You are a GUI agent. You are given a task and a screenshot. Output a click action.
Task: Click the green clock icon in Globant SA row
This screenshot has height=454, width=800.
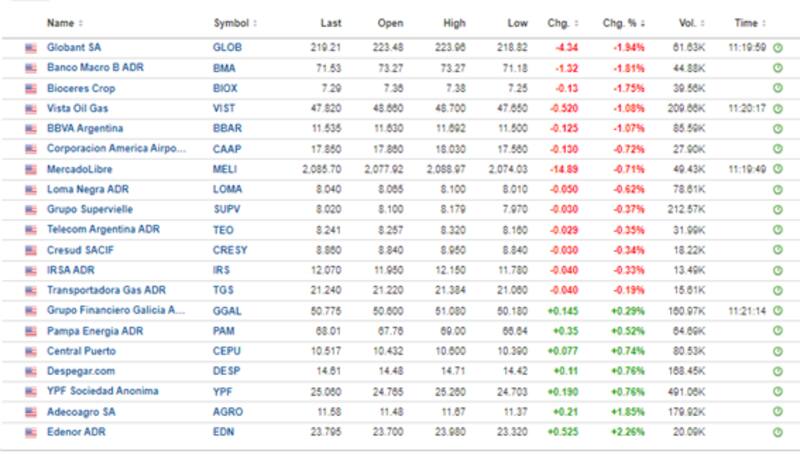(x=778, y=47)
